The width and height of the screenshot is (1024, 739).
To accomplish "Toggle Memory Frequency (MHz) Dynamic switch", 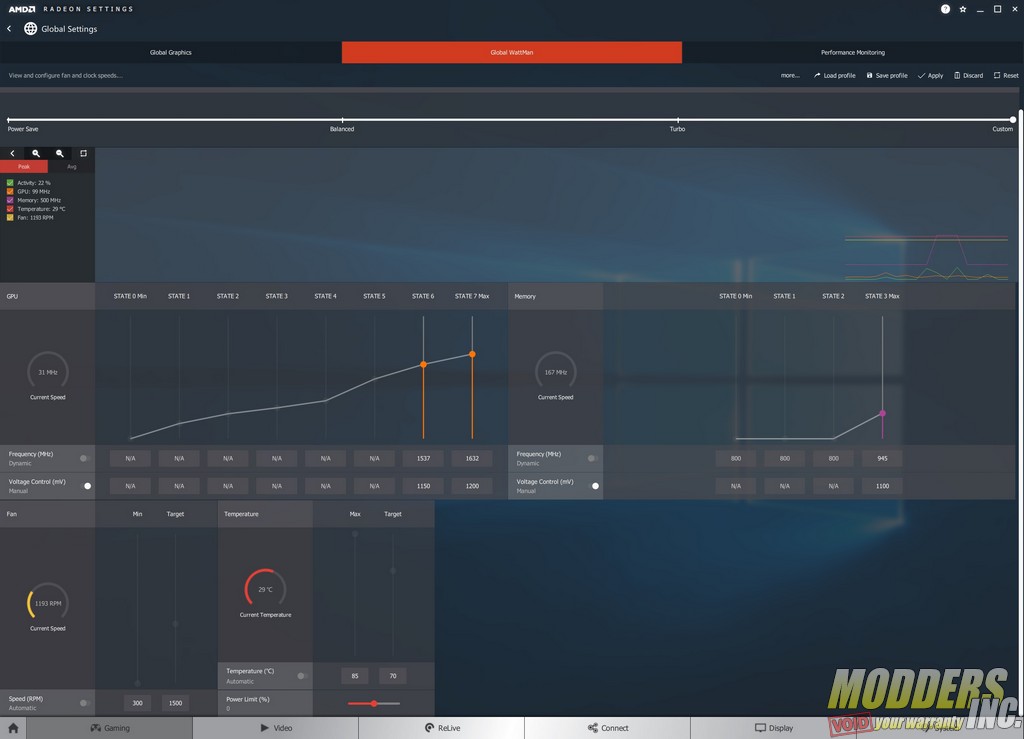I will pyautogui.click(x=592, y=458).
